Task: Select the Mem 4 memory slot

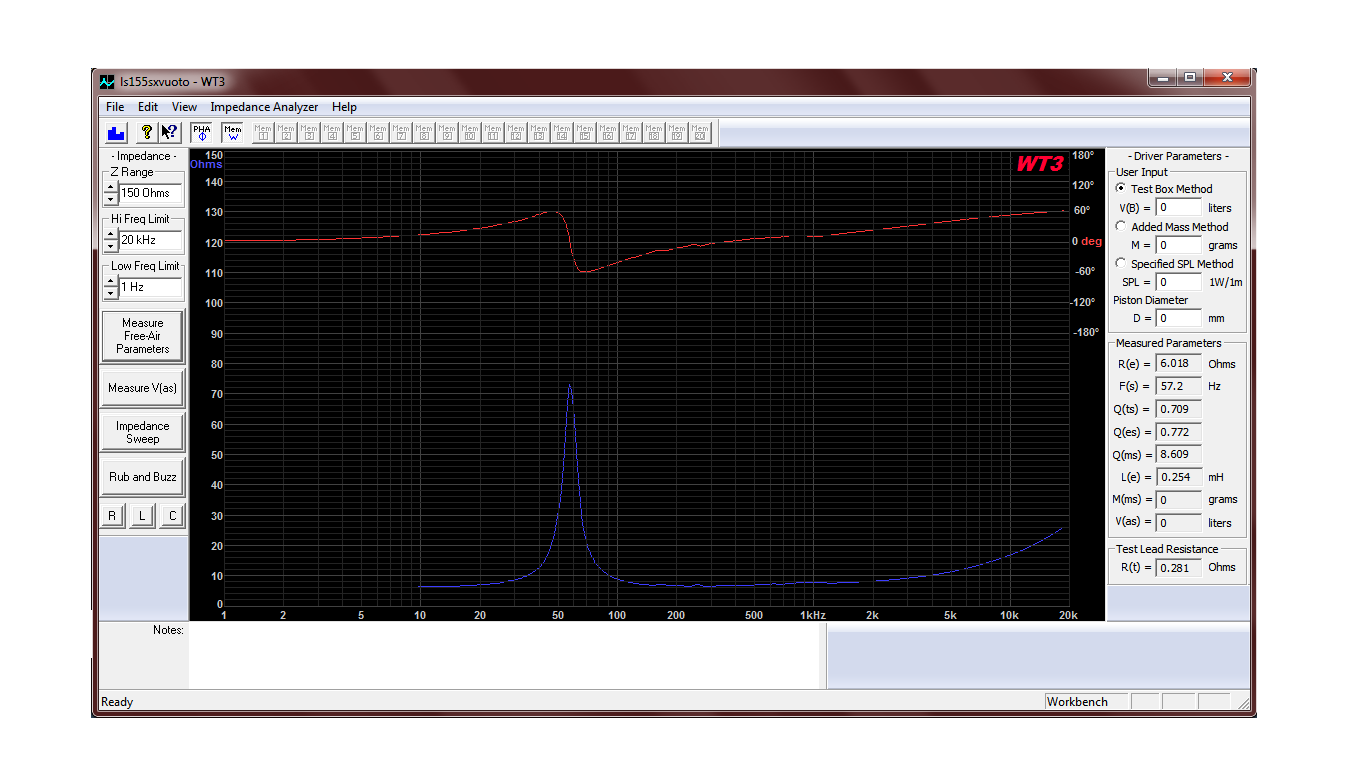Action: [x=332, y=132]
